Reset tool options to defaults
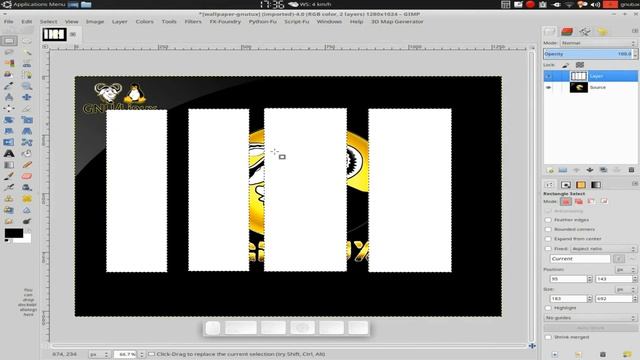The image size is (640, 360). (627, 354)
